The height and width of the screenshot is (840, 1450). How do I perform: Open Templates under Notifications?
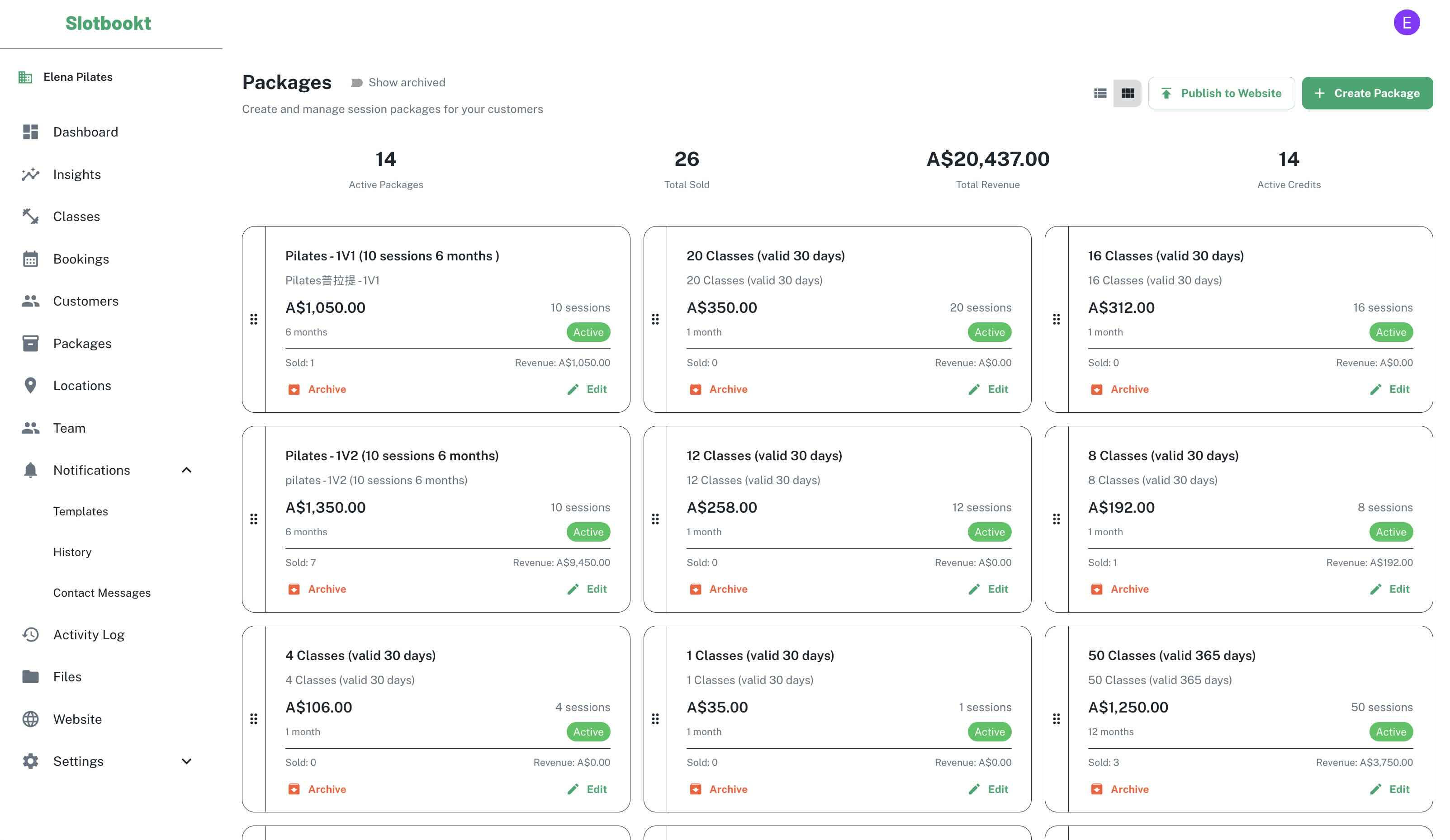pos(81,511)
